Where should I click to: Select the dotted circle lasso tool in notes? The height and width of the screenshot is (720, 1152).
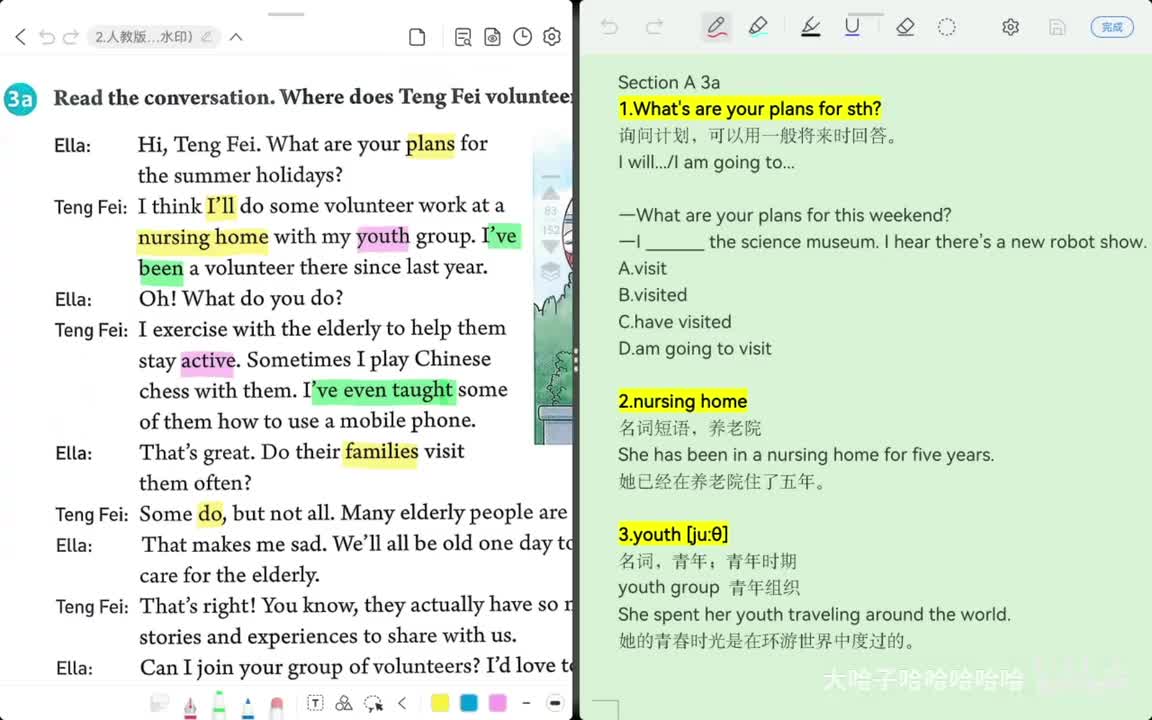pyautogui.click(x=947, y=27)
